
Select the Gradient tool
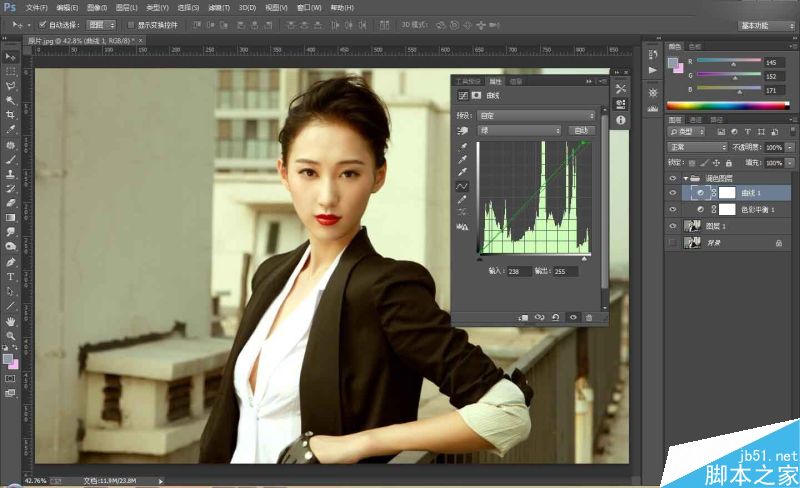(10, 217)
